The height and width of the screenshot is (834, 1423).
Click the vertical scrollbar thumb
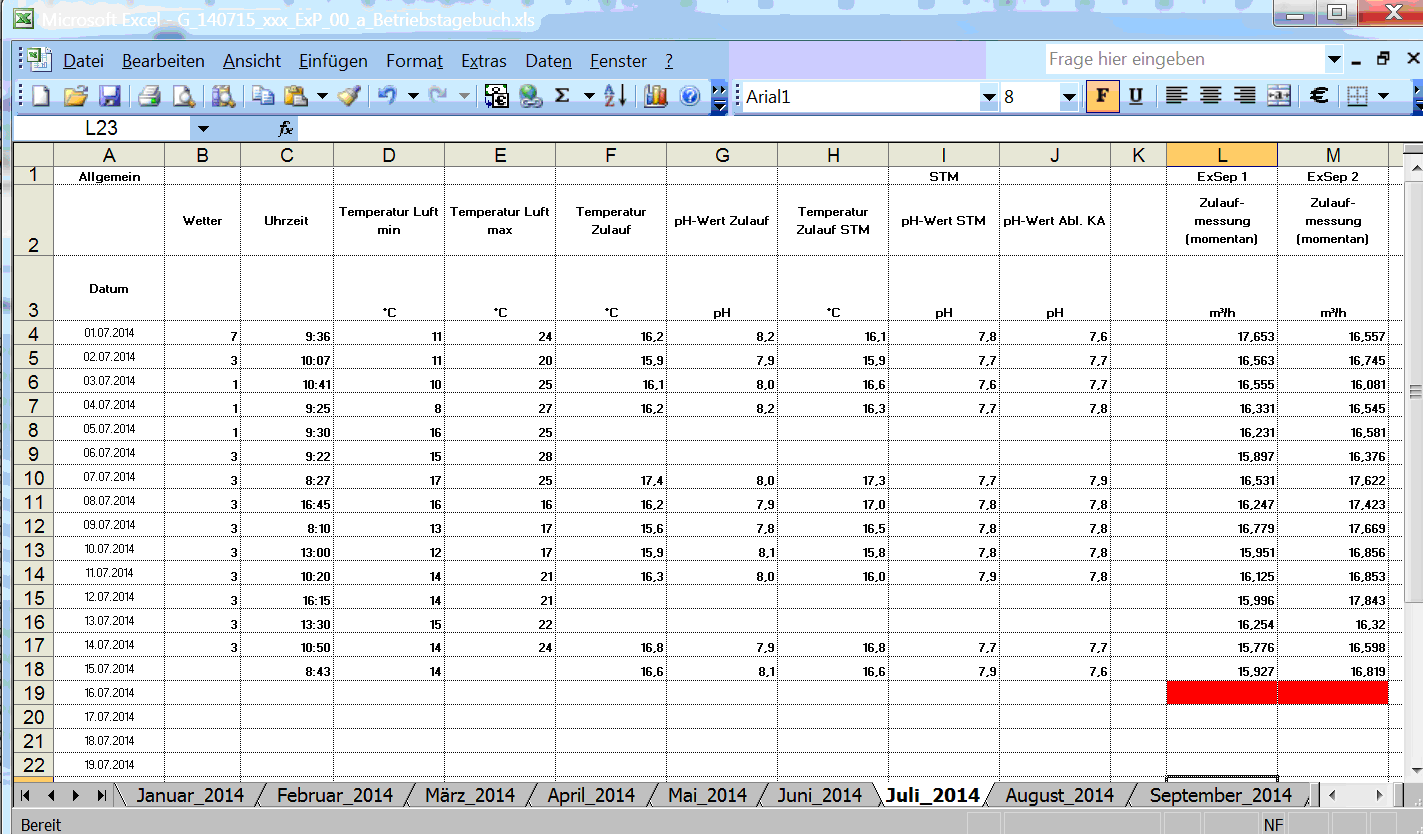[1413, 390]
